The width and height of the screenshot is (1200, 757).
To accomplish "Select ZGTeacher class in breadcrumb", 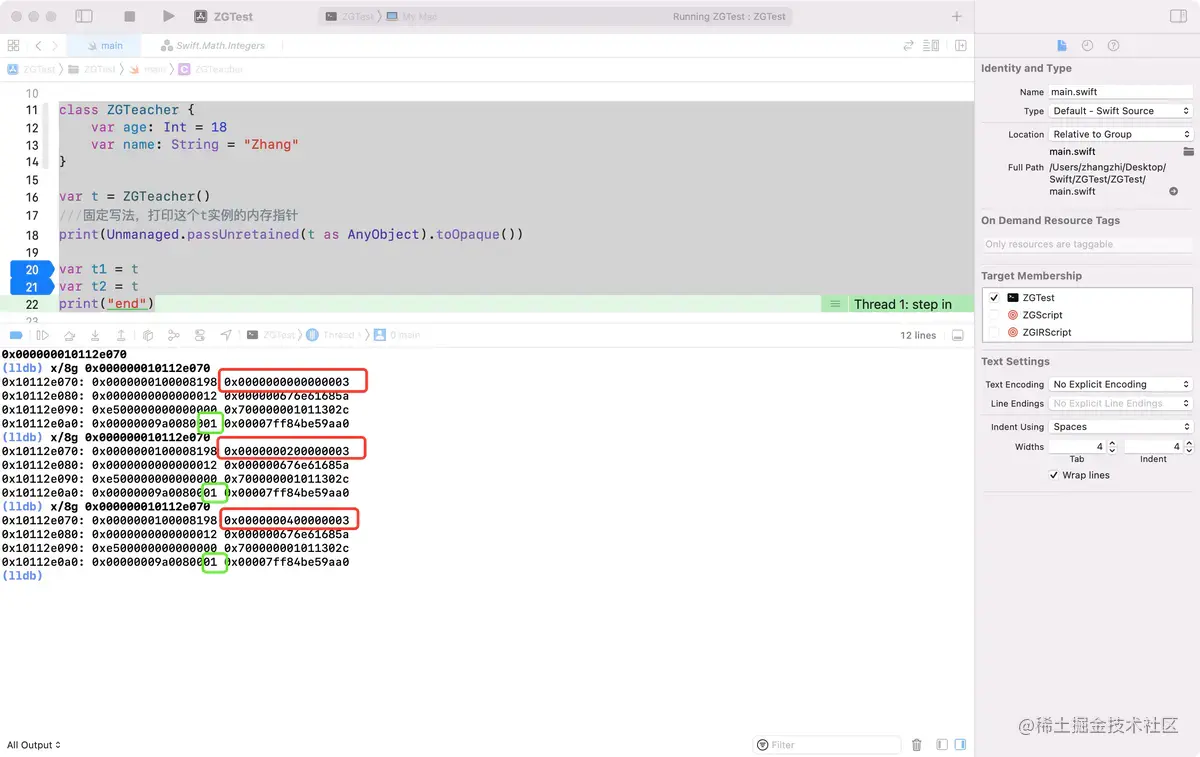I will [x=211, y=69].
